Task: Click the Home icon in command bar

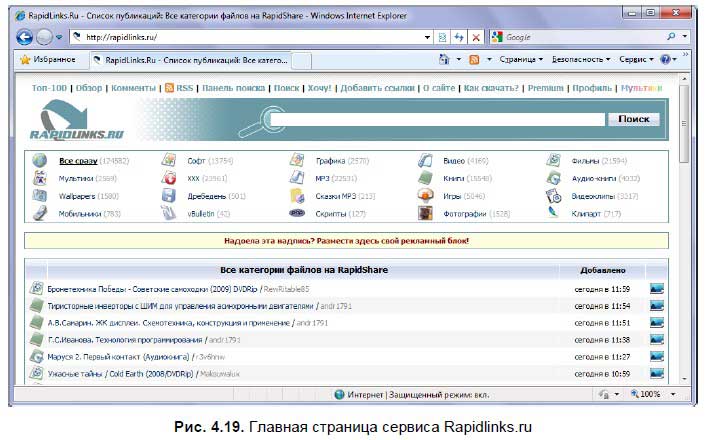Action: 445,60
